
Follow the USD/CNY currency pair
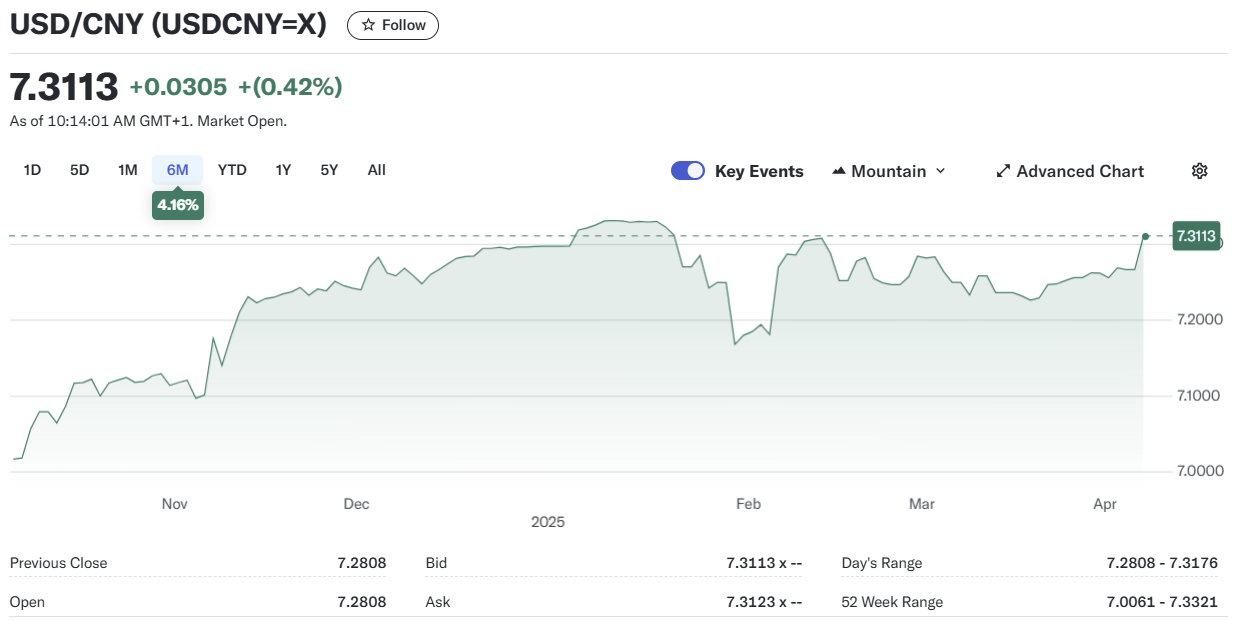pos(393,25)
